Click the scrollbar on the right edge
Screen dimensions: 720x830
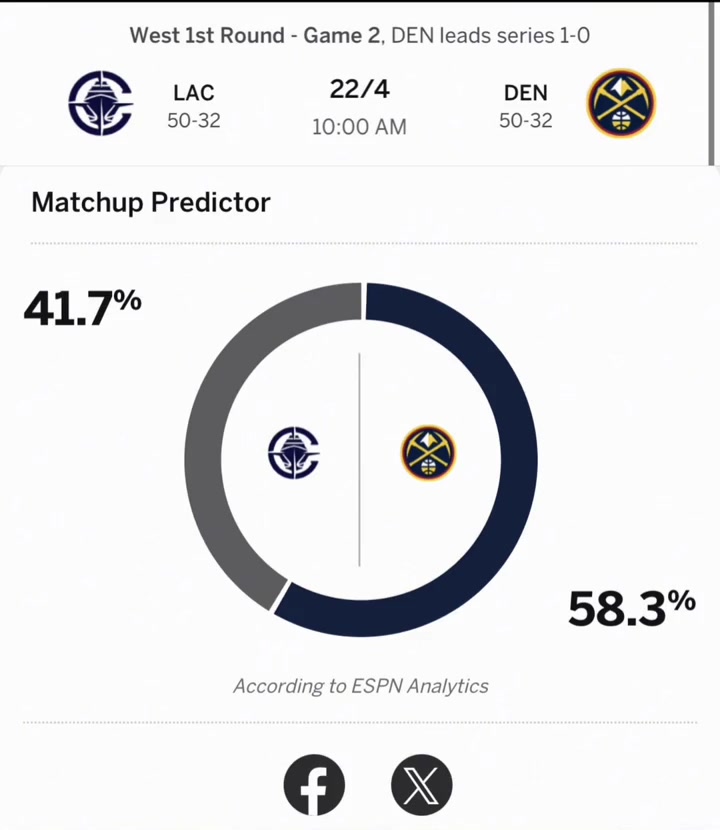click(x=712, y=84)
